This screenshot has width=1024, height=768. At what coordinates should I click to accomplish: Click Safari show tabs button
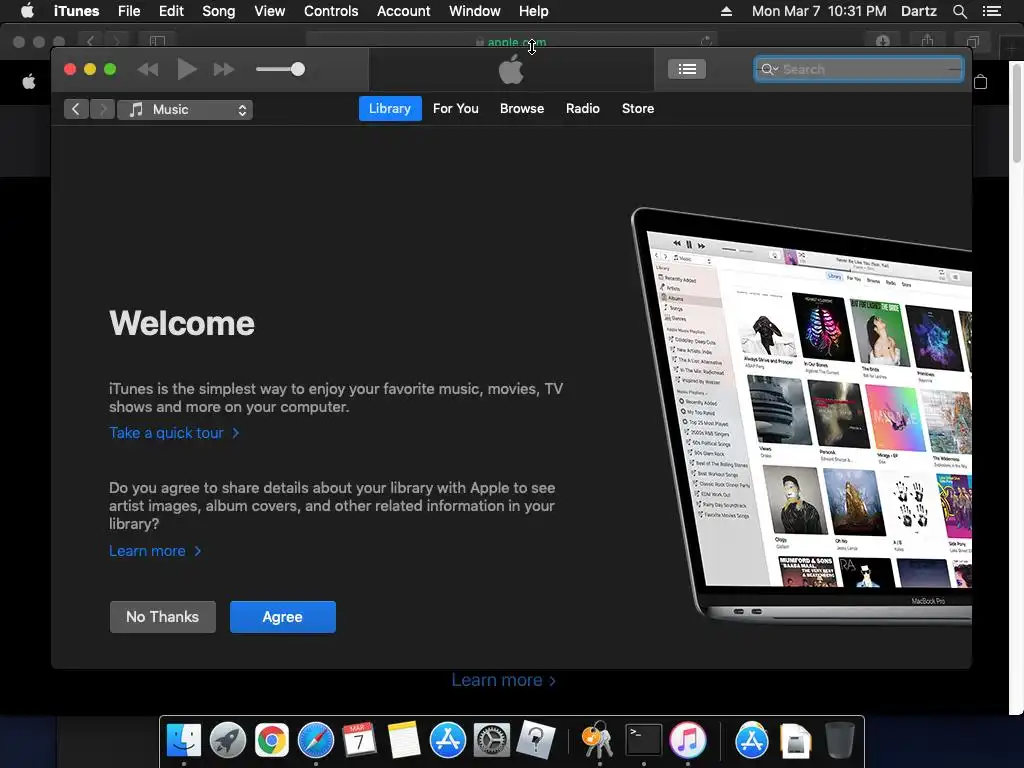(972, 41)
